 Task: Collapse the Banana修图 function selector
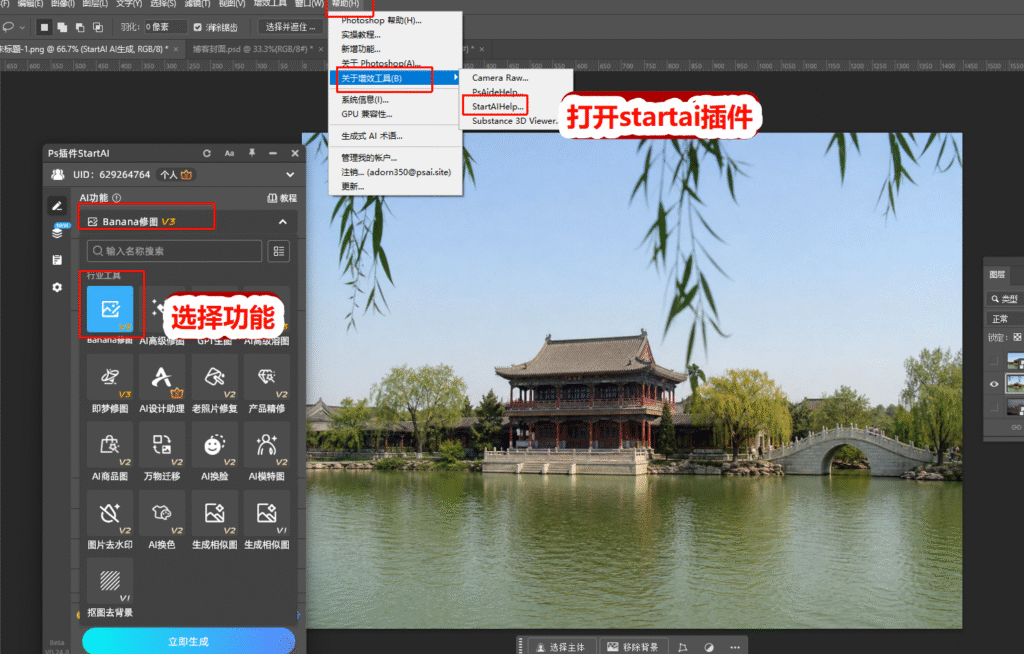[x=283, y=221]
